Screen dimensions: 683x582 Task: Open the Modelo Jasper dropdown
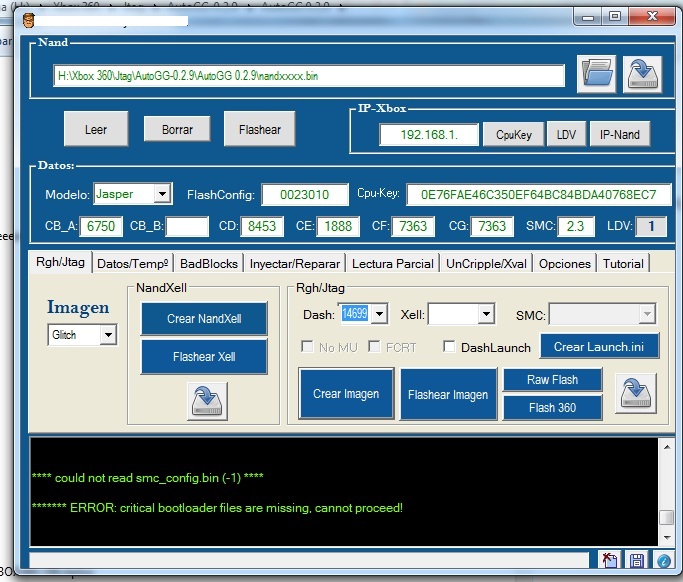click(162, 194)
